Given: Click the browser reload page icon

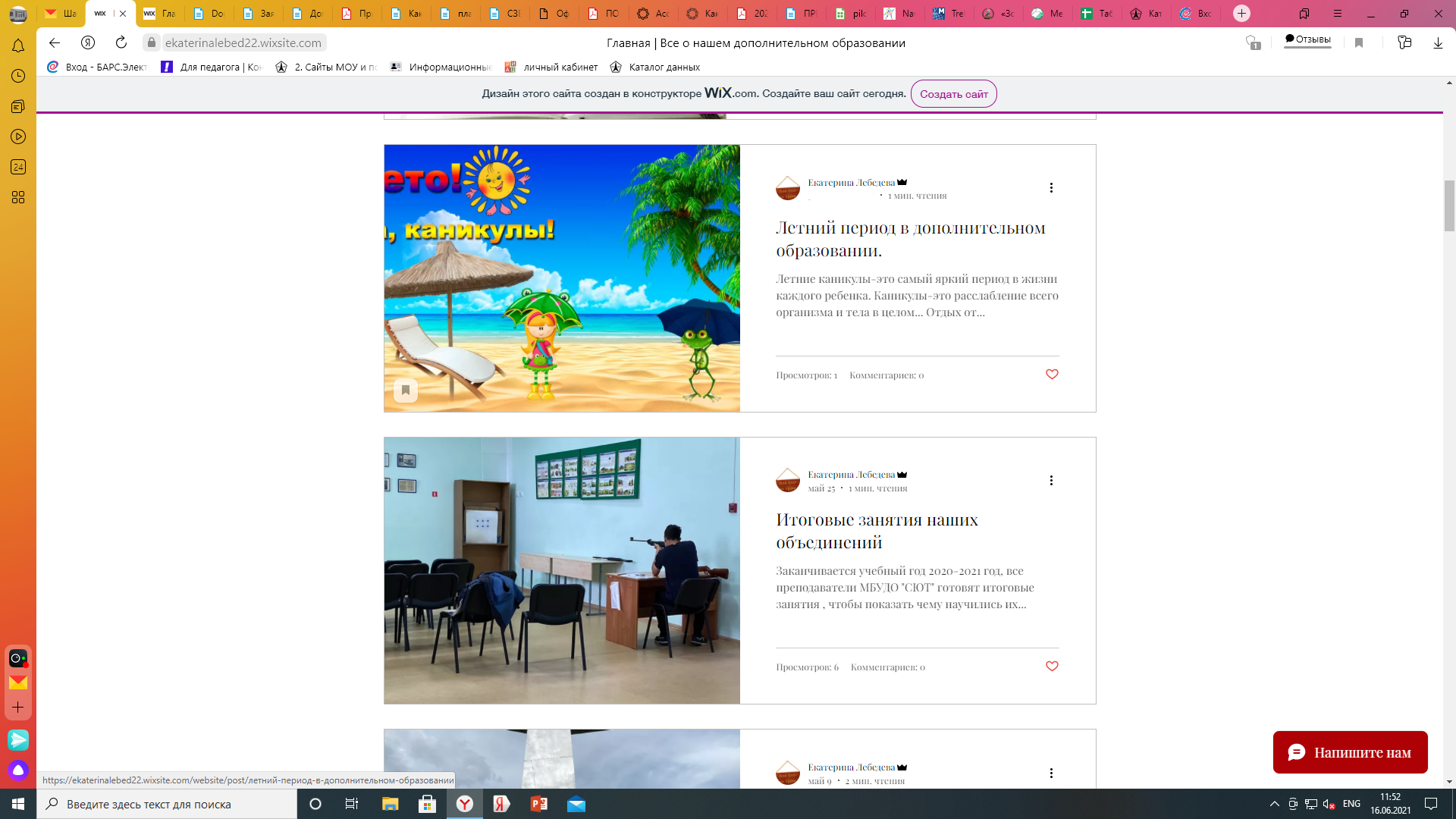Looking at the screenshot, I should 121,42.
